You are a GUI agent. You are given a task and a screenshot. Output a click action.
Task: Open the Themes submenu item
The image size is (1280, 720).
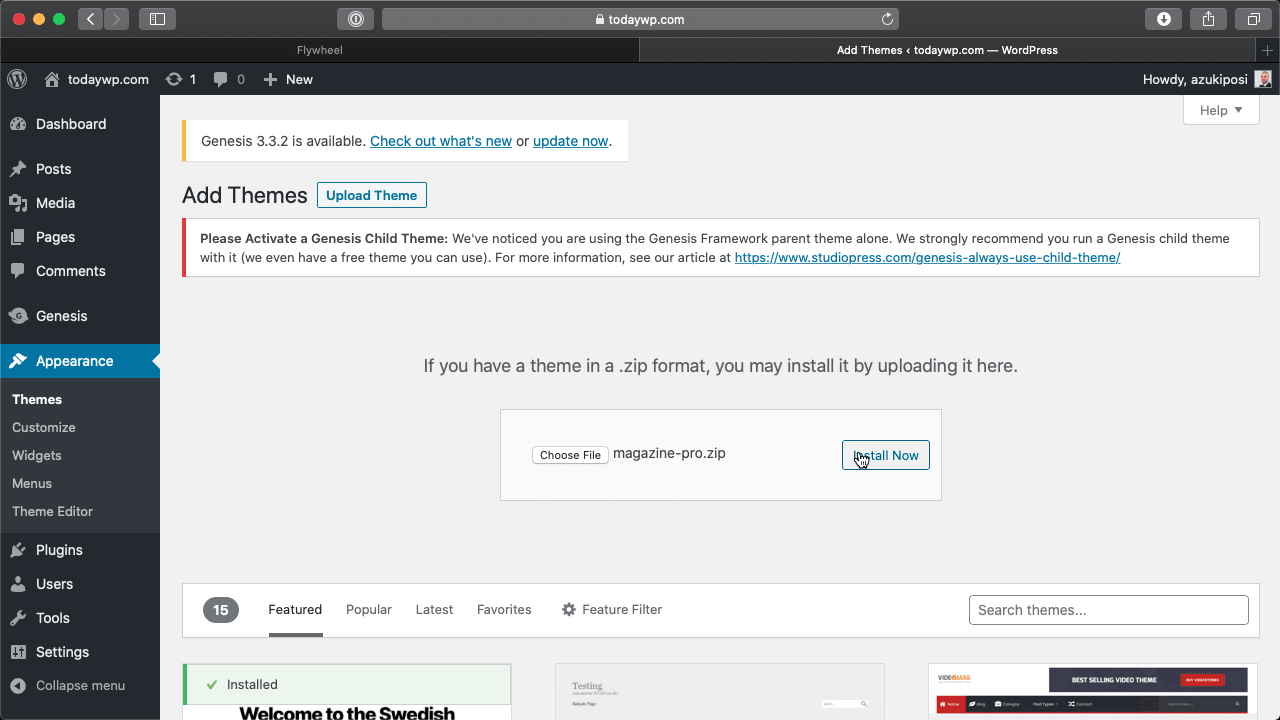coord(37,399)
